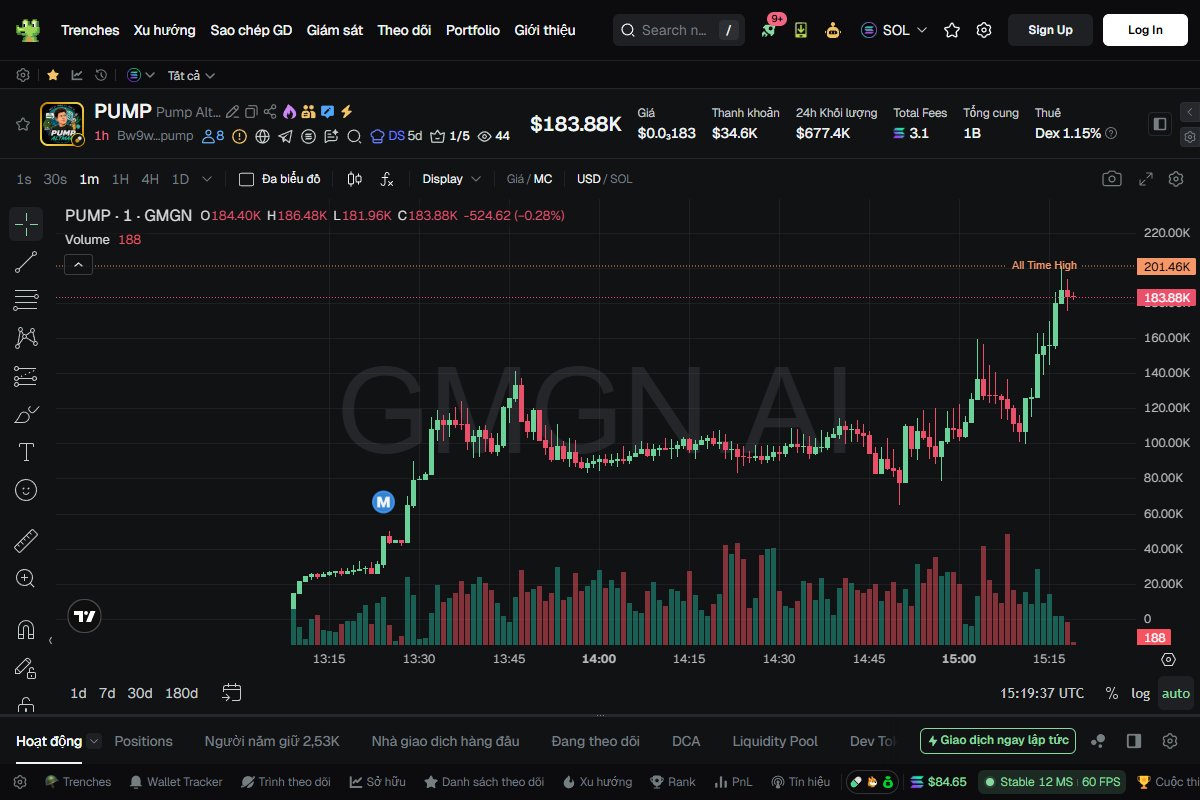The image size is (1200, 800).
Task: Favorite the PUMP token with star
Action: click(22, 124)
